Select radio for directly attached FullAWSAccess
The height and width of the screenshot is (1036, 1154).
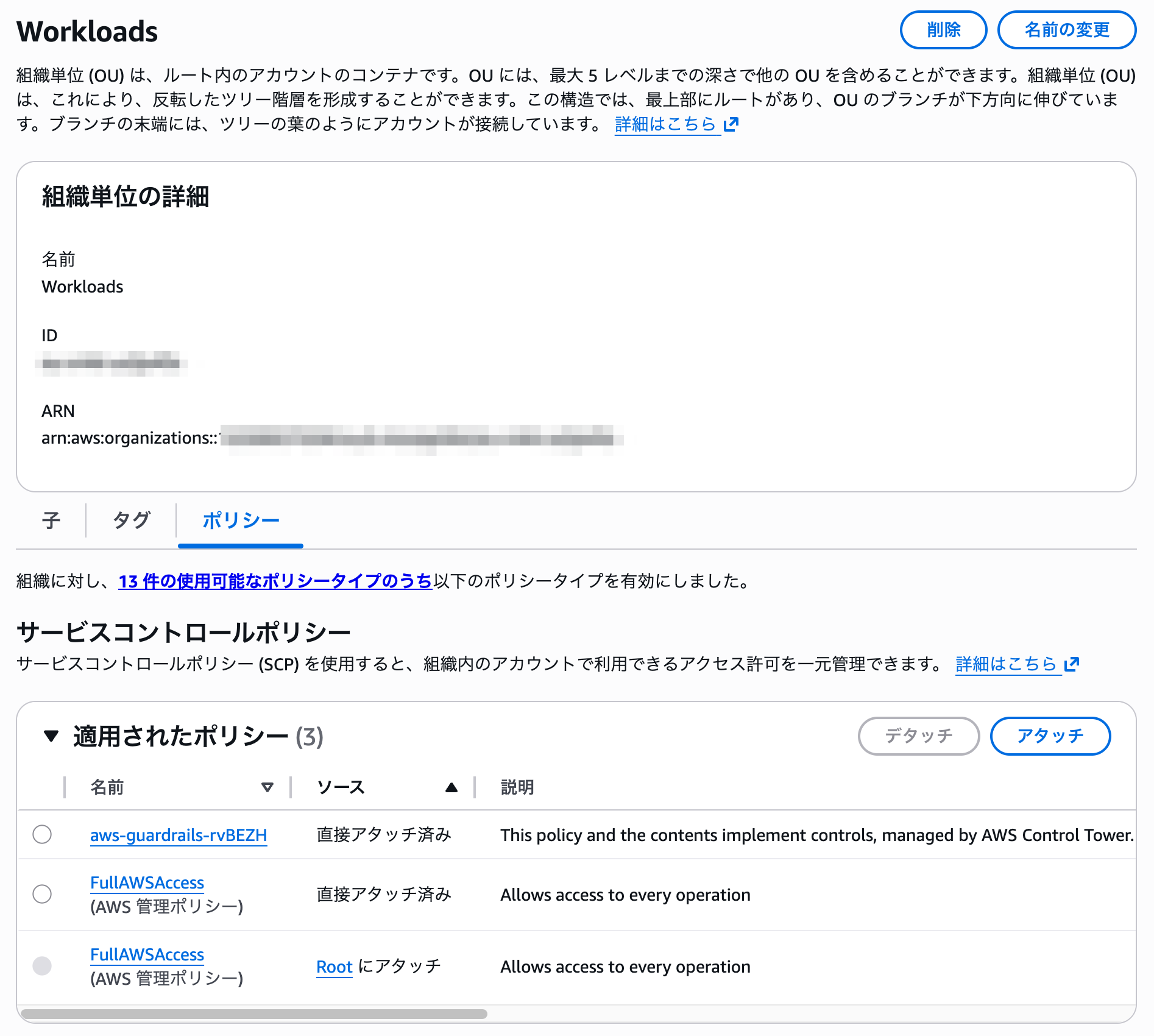click(x=42, y=894)
